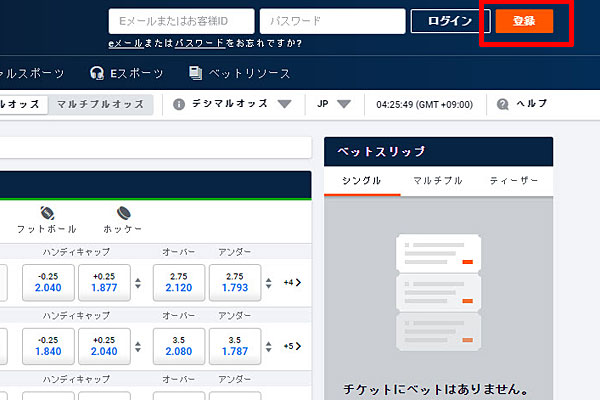Open the ティーザー betslip tab
This screenshot has width=600, height=400.
[x=514, y=181]
